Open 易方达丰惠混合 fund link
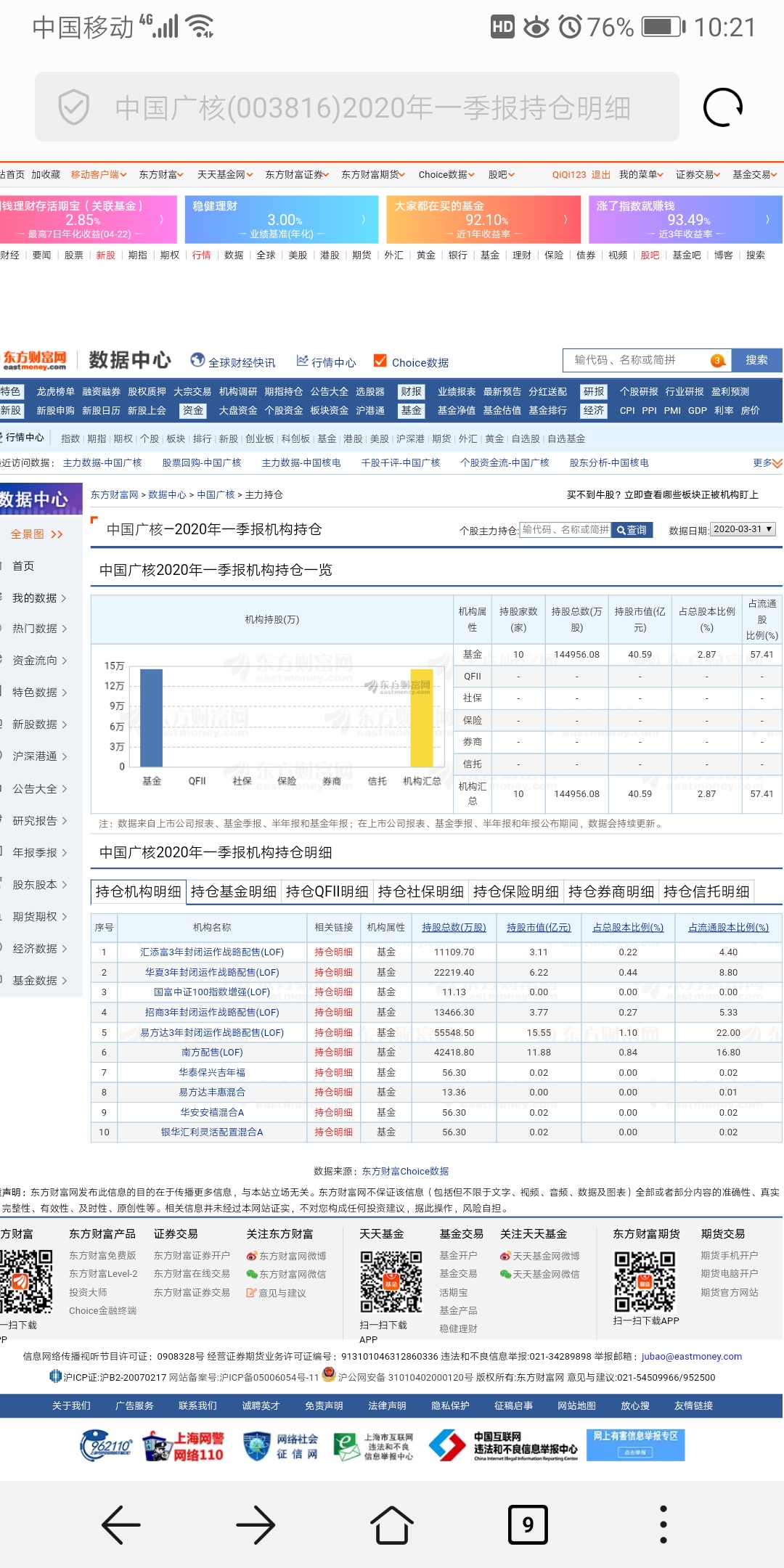Screen dimensions: 784x1568 point(212,1093)
